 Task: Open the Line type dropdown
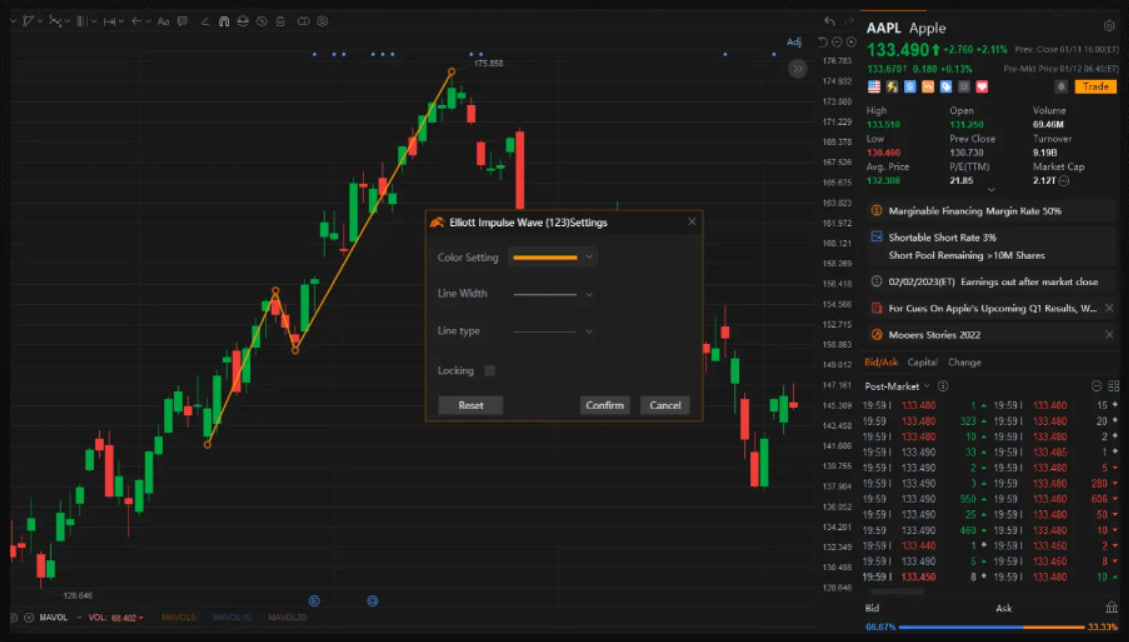pyautogui.click(x=552, y=331)
